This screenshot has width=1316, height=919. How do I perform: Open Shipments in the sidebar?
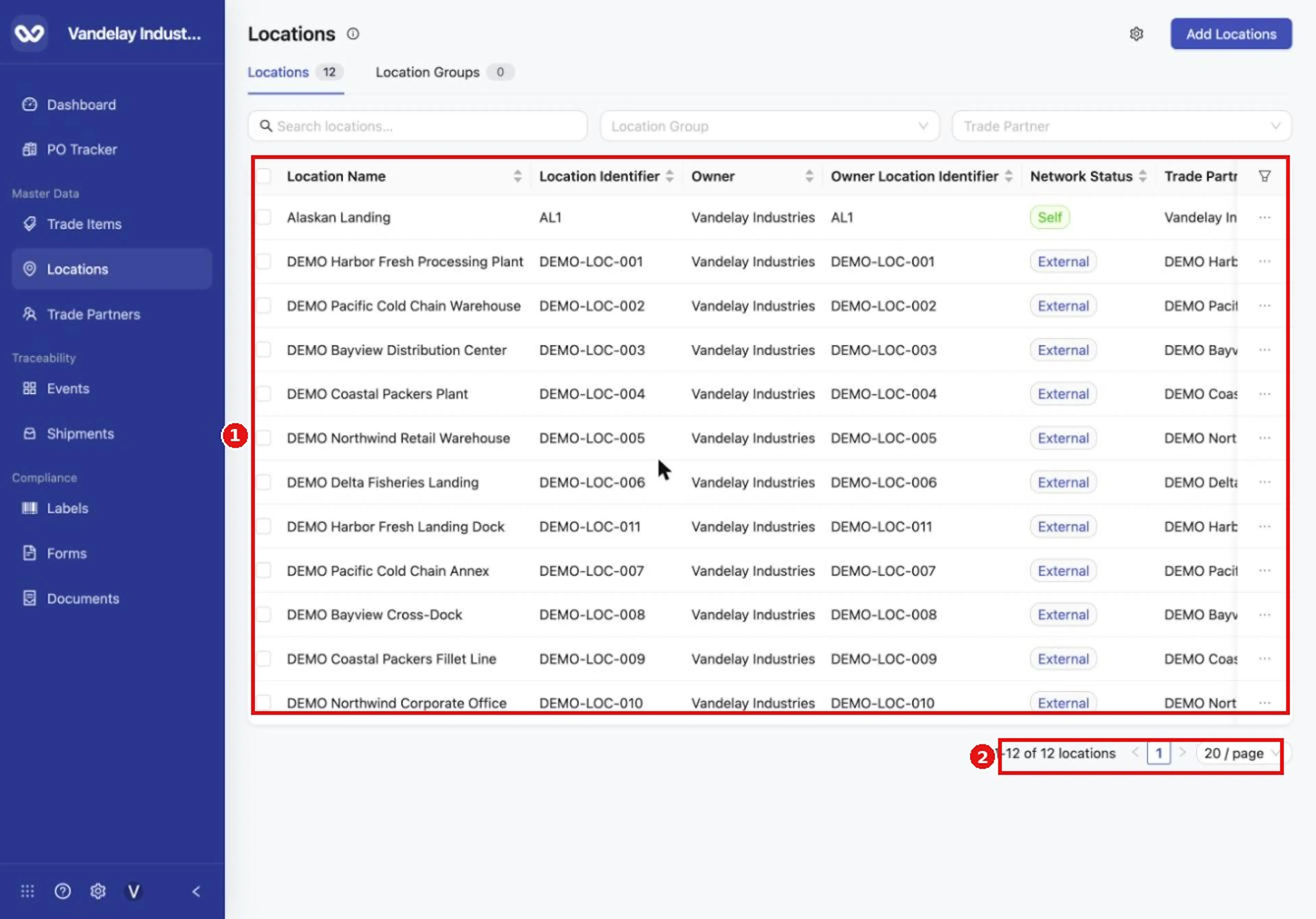click(112, 434)
